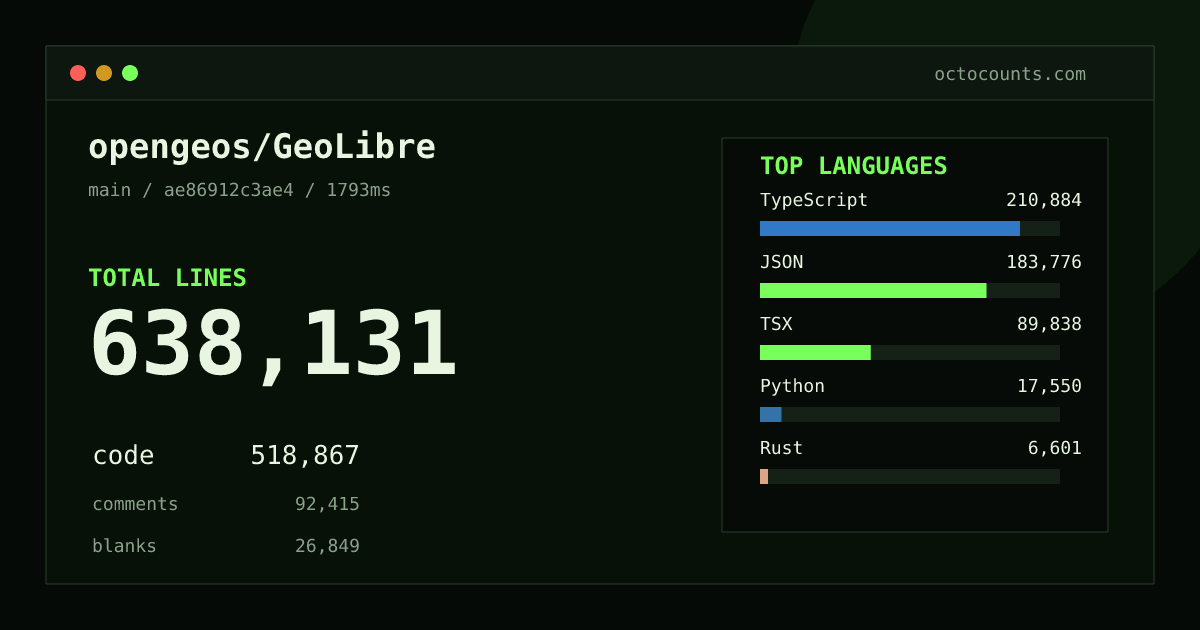Select the 183,776 JSON count
1200x630 pixels.
pos(1044,262)
